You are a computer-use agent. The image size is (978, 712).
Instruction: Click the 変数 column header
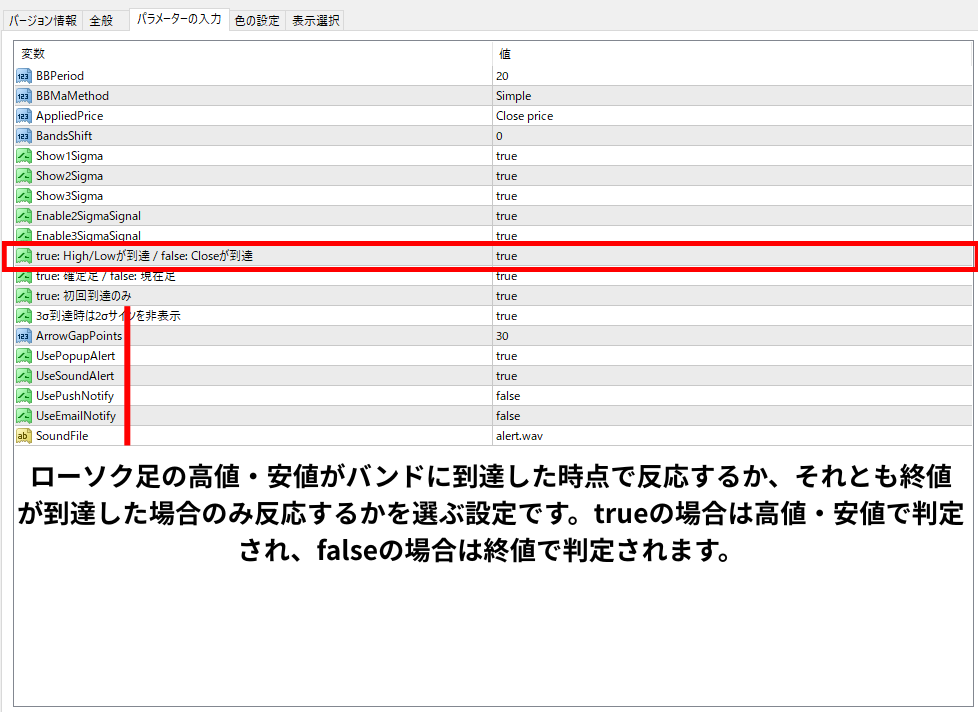click(33, 54)
